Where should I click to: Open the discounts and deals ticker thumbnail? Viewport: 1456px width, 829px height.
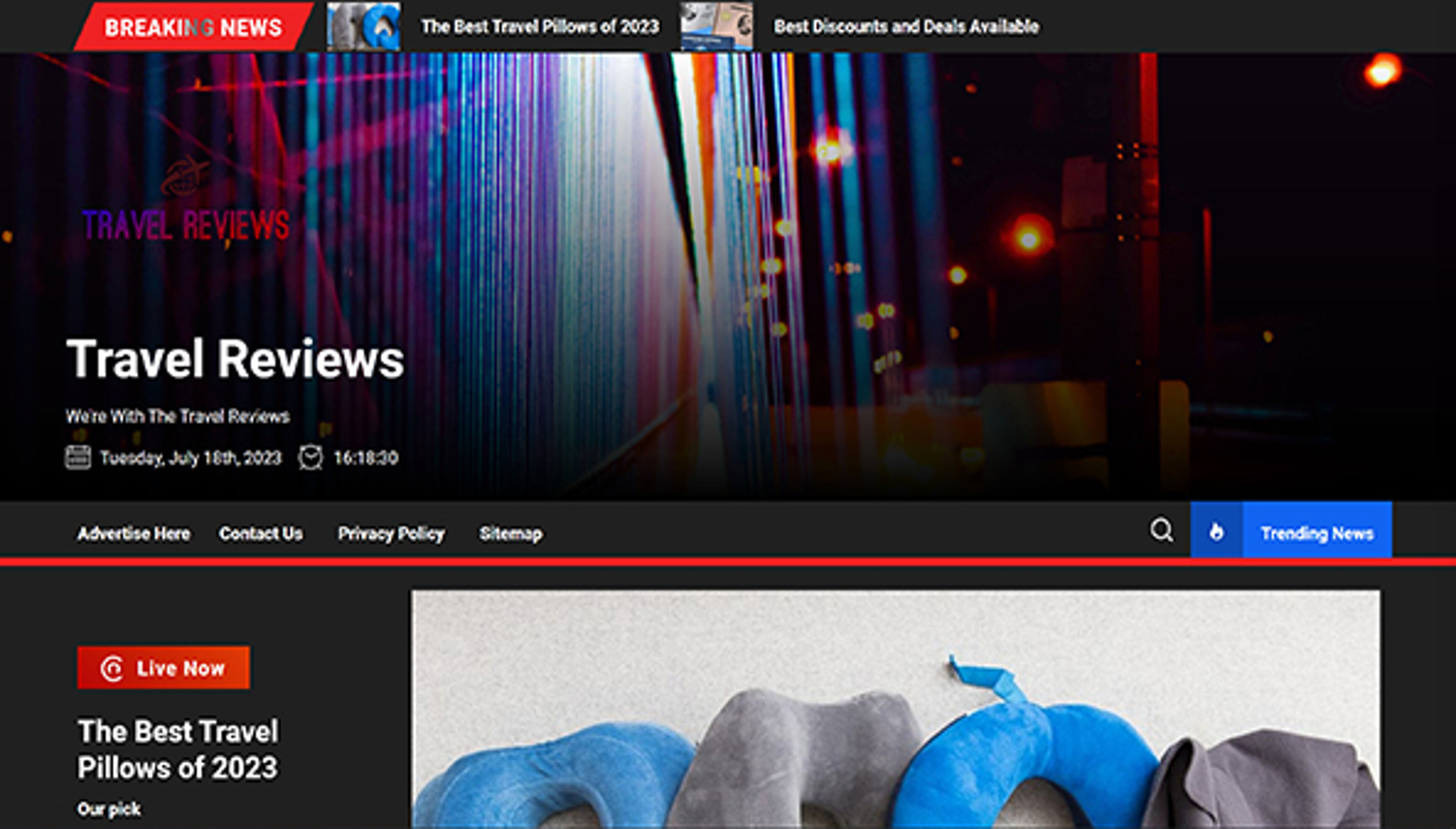click(717, 26)
